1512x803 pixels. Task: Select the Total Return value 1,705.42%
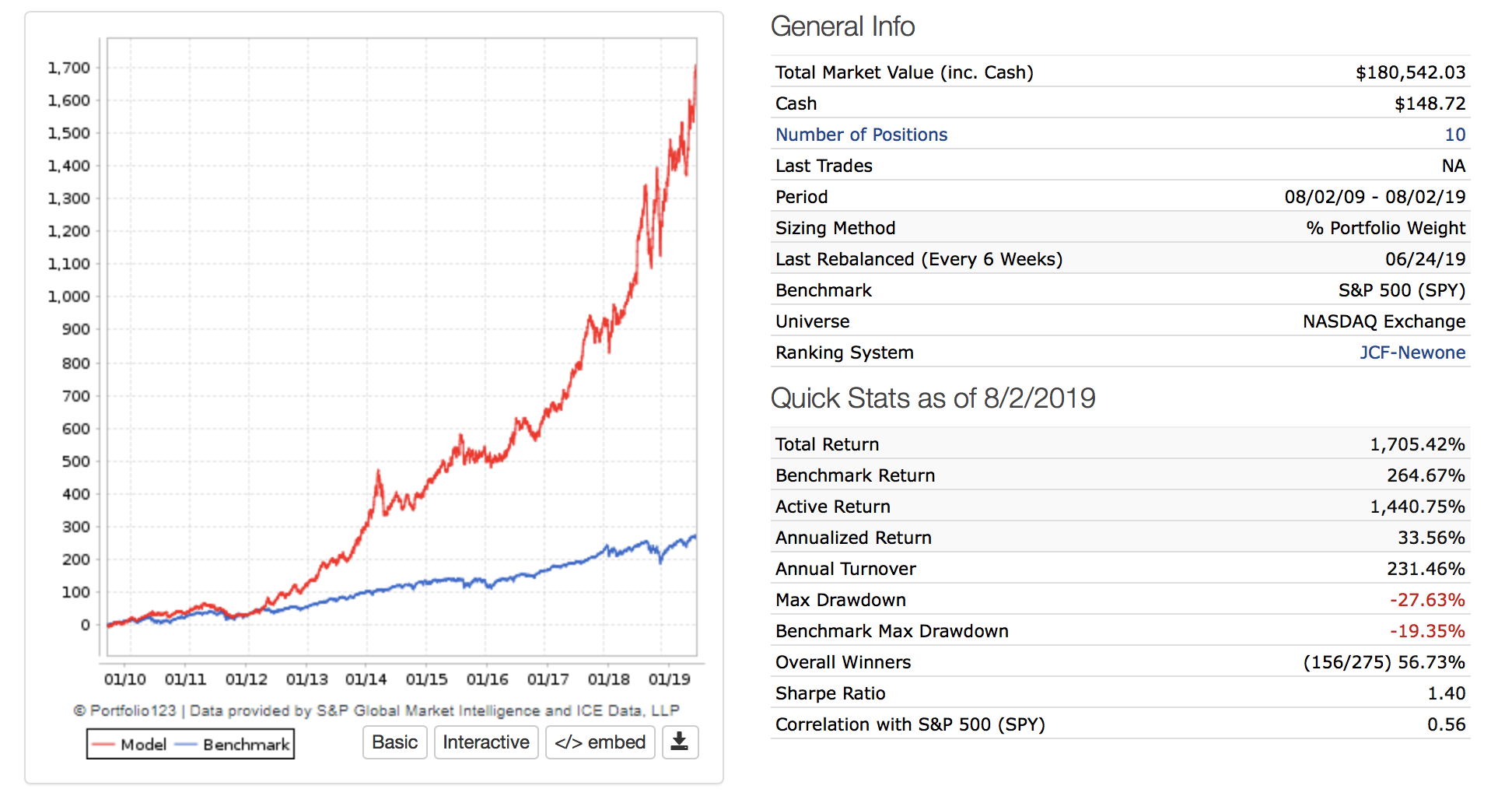click(x=1417, y=444)
